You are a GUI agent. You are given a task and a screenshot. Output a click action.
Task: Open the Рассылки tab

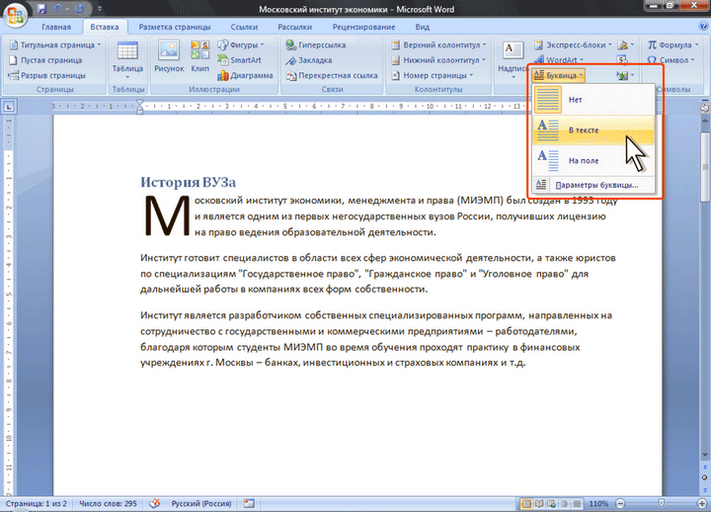pyautogui.click(x=295, y=27)
